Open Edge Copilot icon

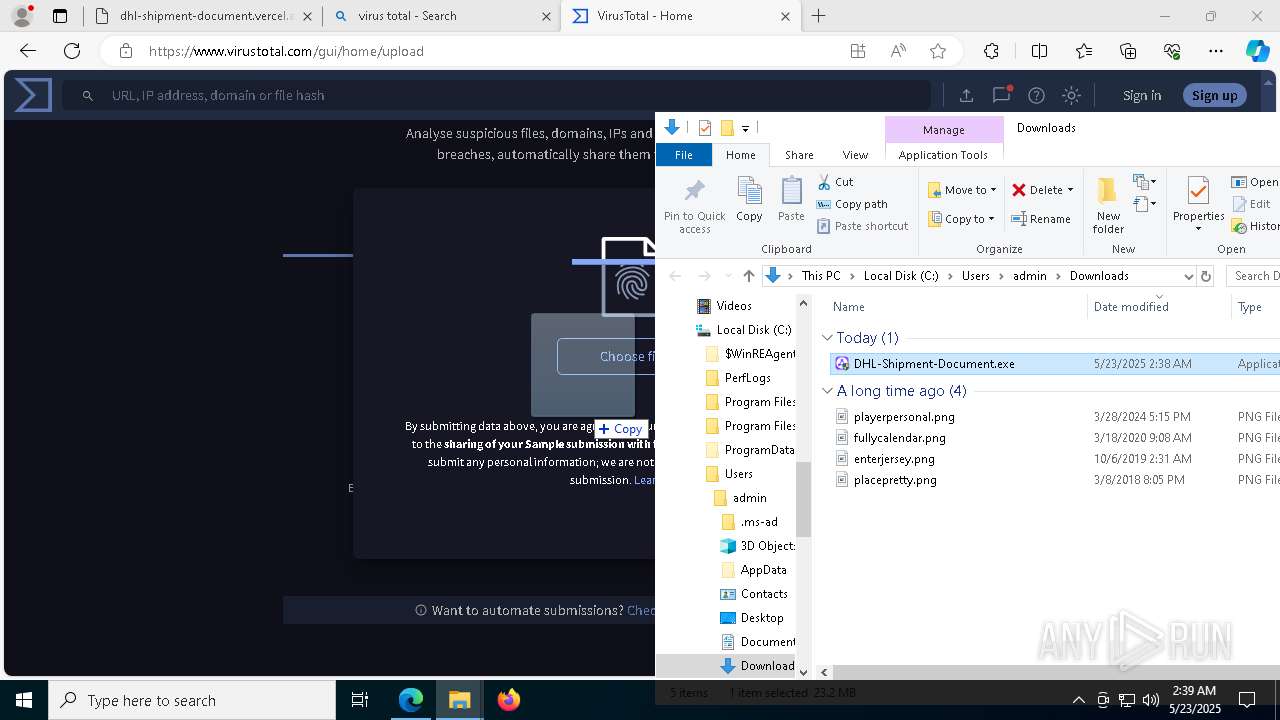tap(1257, 51)
